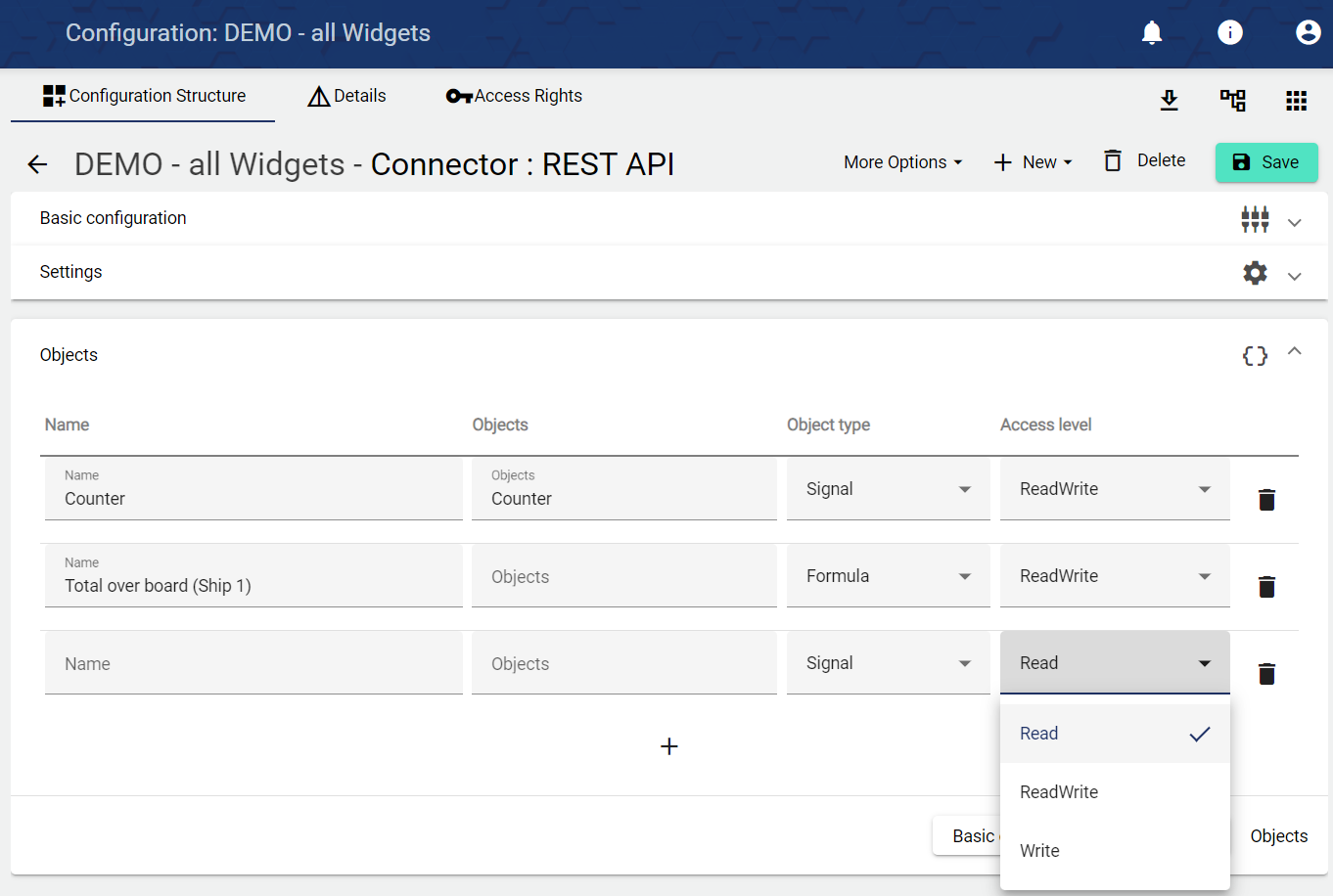Switch to the Access Rights tab

coord(514,96)
